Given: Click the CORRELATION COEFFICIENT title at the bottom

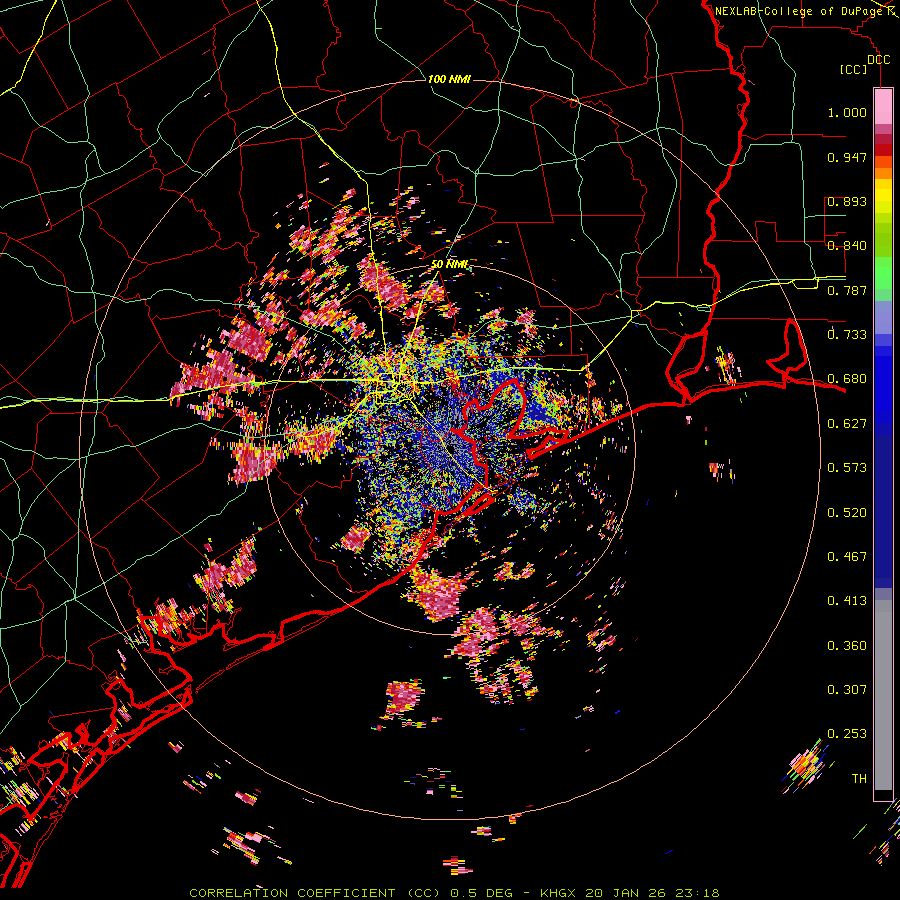Looking at the screenshot, I should pos(292,893).
